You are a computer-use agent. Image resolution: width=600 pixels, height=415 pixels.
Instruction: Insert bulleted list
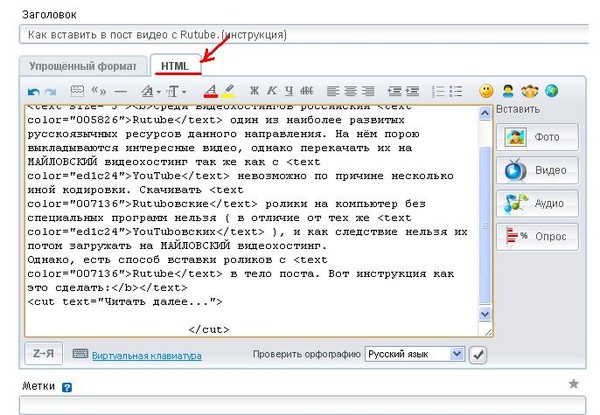pos(456,91)
